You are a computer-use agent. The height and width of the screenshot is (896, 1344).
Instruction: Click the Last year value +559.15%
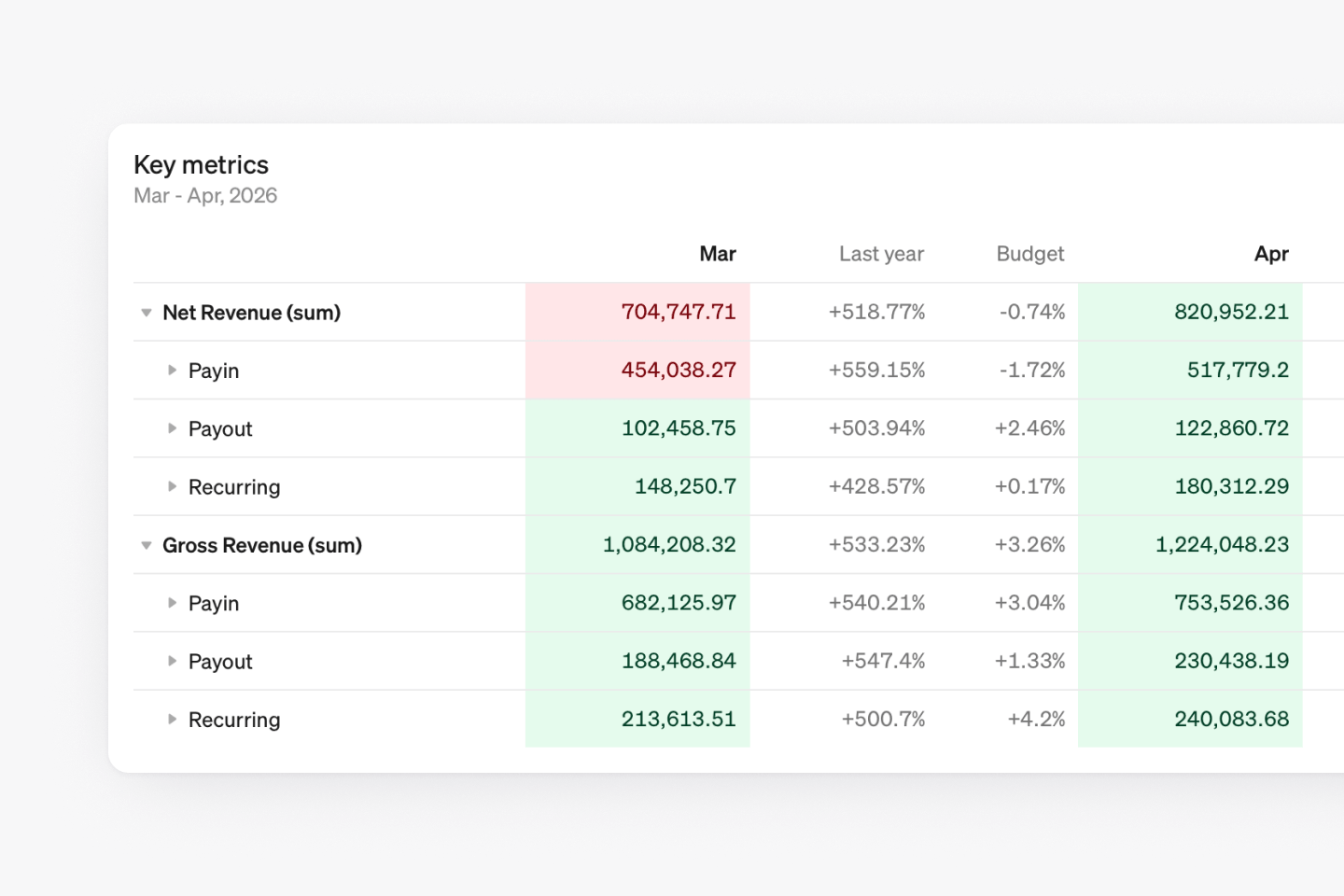pos(876,370)
